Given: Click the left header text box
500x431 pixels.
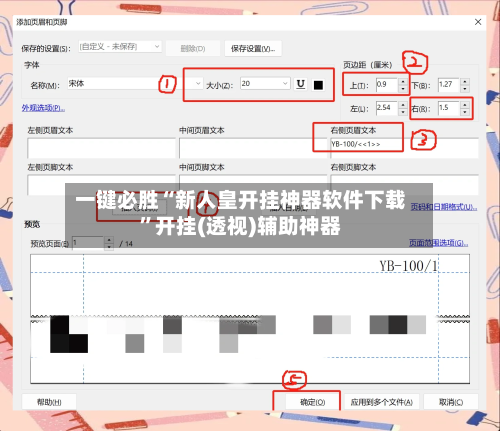Looking at the screenshot, I should 101,148.
